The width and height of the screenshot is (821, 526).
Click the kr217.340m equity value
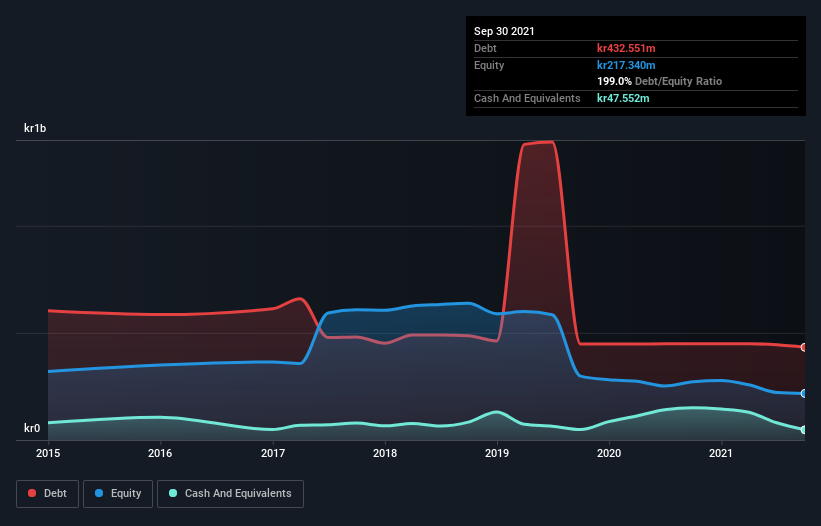(626, 65)
